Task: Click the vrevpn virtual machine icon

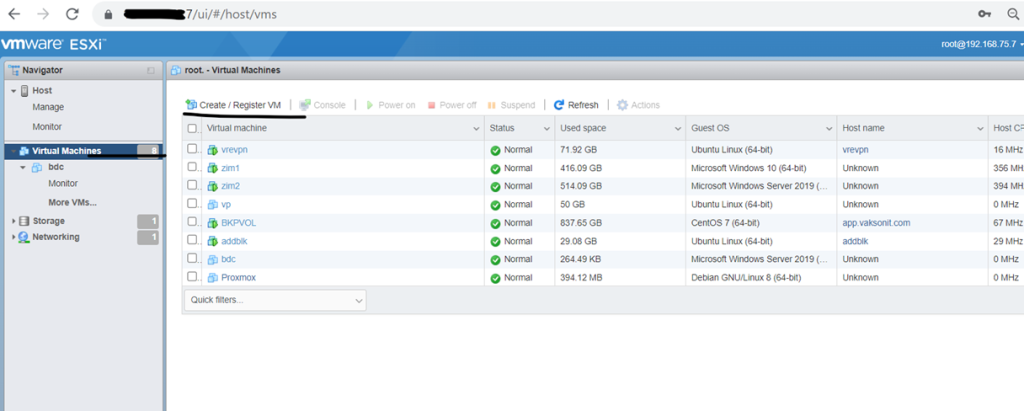Action: [x=212, y=150]
